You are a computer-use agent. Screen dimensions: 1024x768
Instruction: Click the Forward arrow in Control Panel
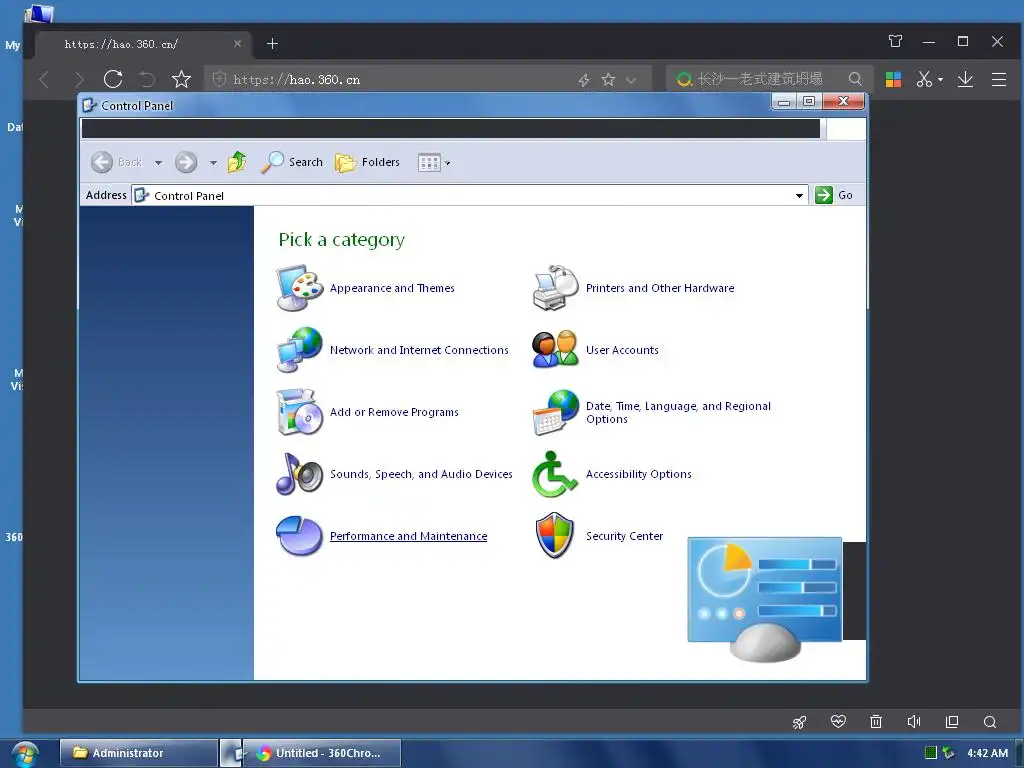186,162
